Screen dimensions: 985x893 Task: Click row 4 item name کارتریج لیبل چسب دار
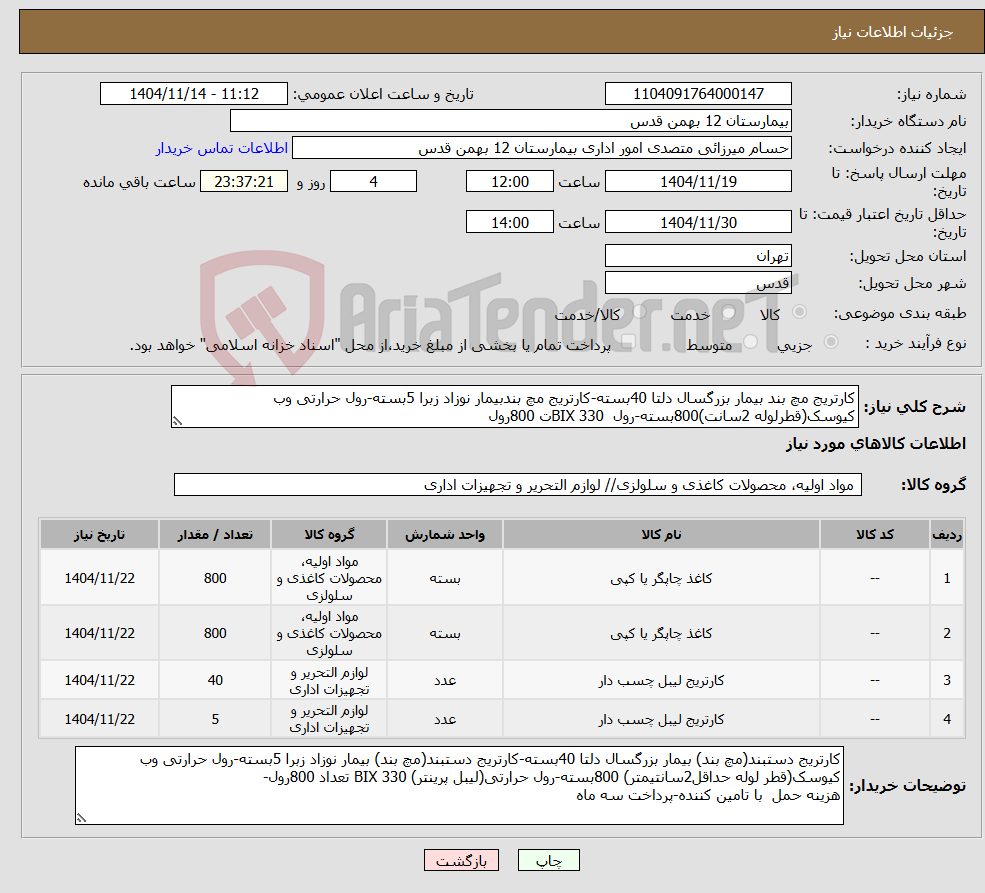pos(661,719)
